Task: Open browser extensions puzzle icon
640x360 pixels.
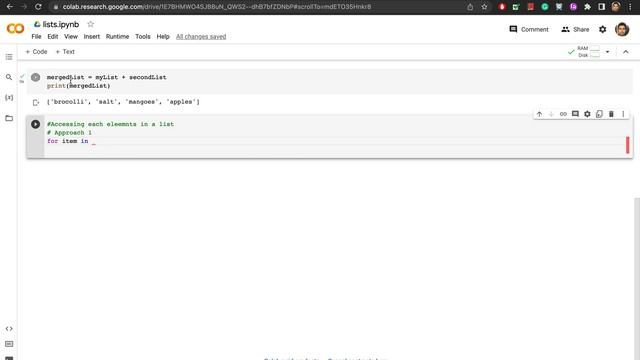Action: point(587,7)
